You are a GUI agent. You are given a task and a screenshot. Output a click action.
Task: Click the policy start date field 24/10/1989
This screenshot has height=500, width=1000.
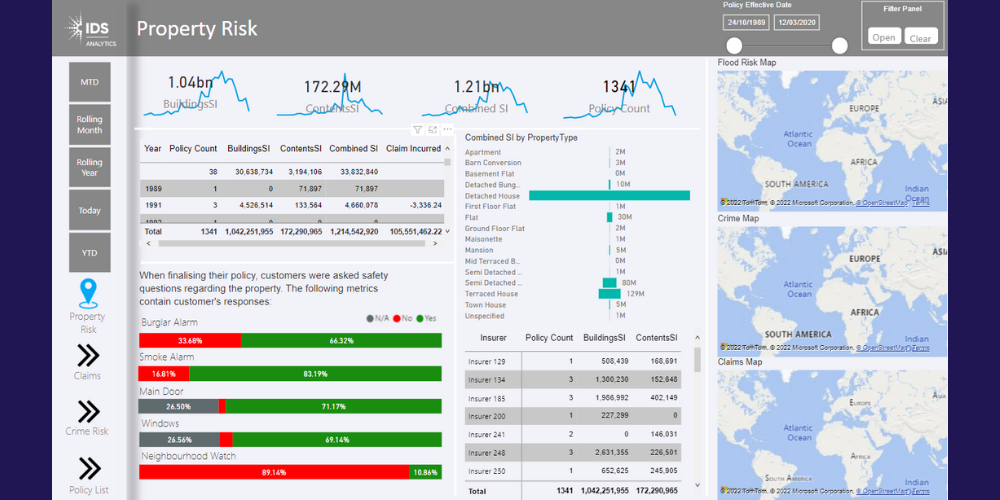[746, 22]
